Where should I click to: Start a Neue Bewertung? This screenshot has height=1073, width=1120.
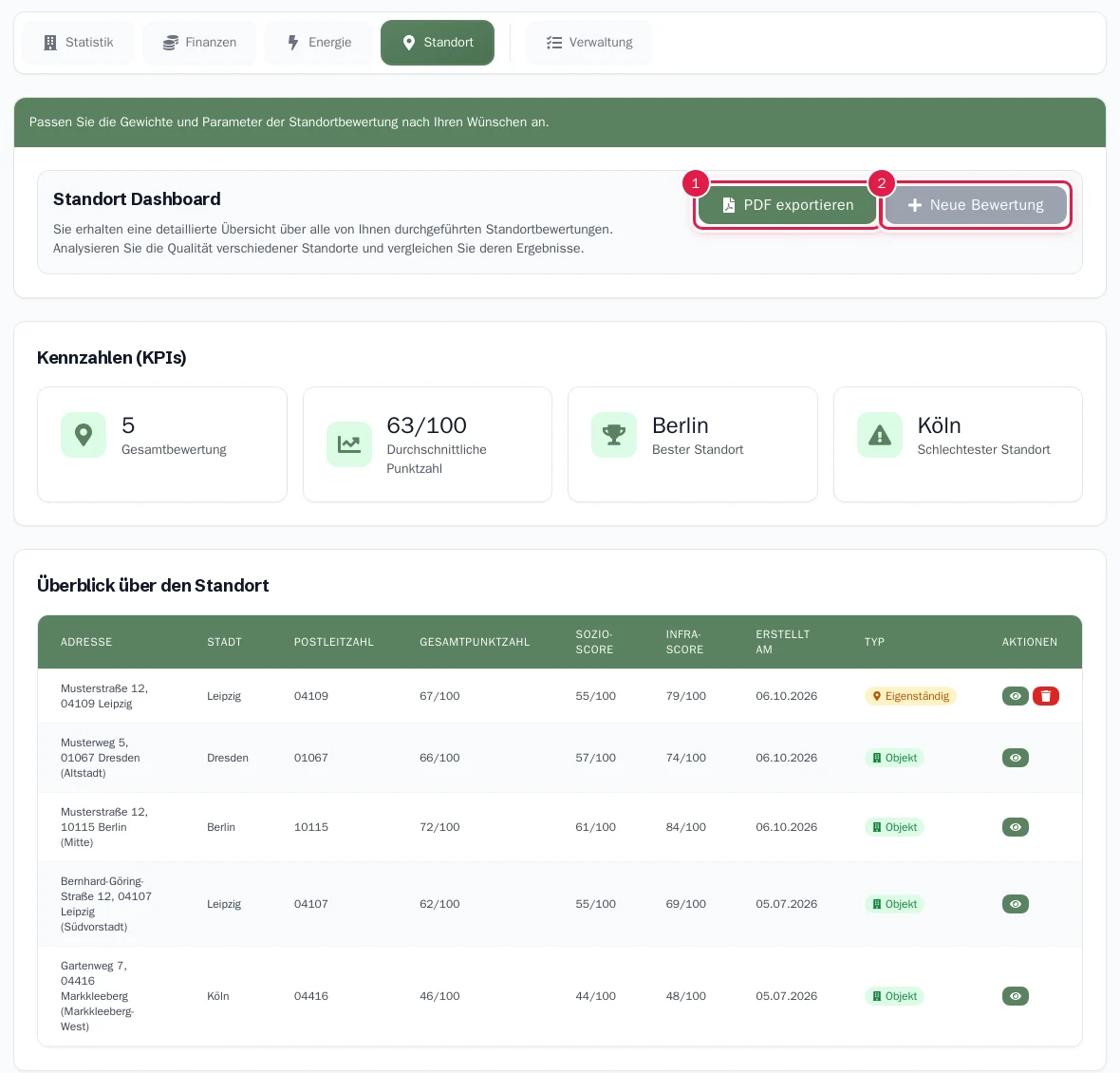976,205
